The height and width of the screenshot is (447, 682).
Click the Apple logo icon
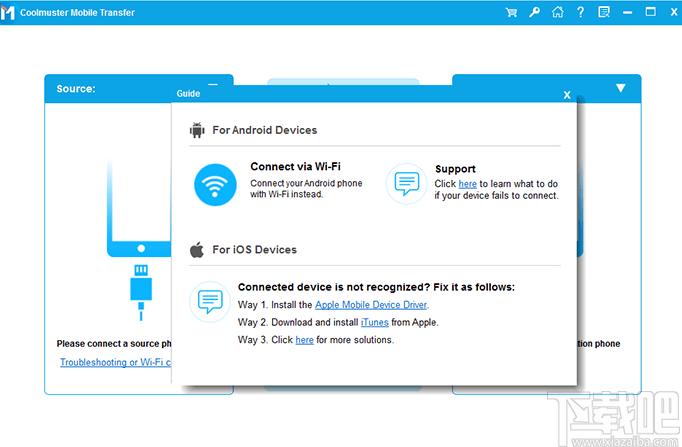point(197,250)
